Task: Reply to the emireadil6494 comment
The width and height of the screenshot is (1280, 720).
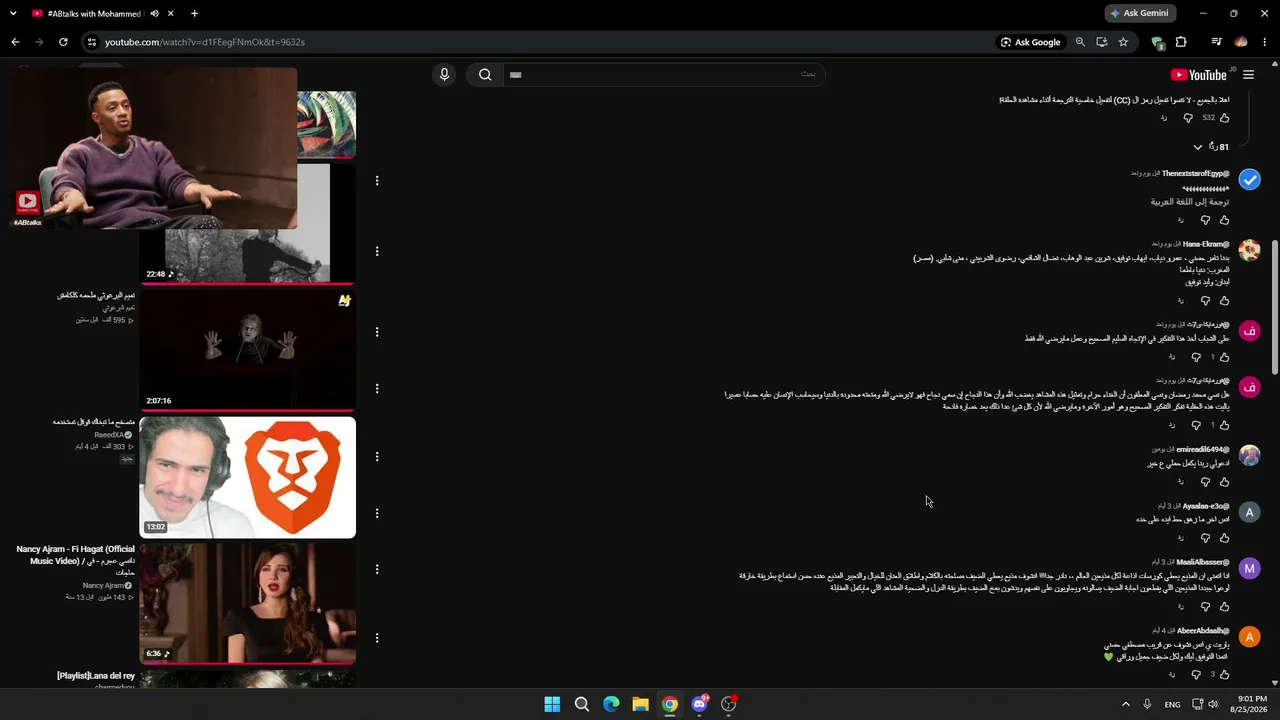Action: click(x=1181, y=482)
